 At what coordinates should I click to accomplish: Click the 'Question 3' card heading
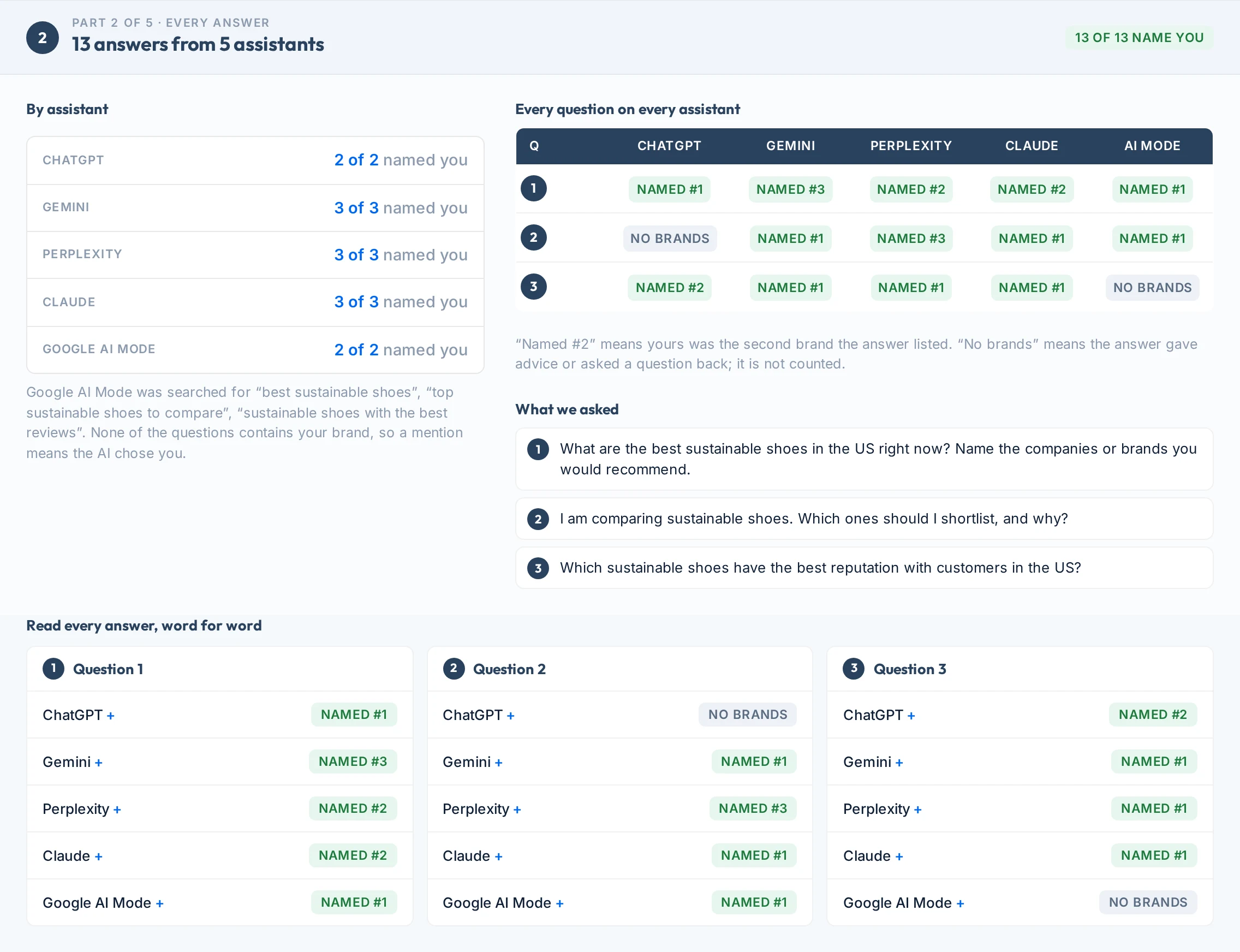pos(910,669)
